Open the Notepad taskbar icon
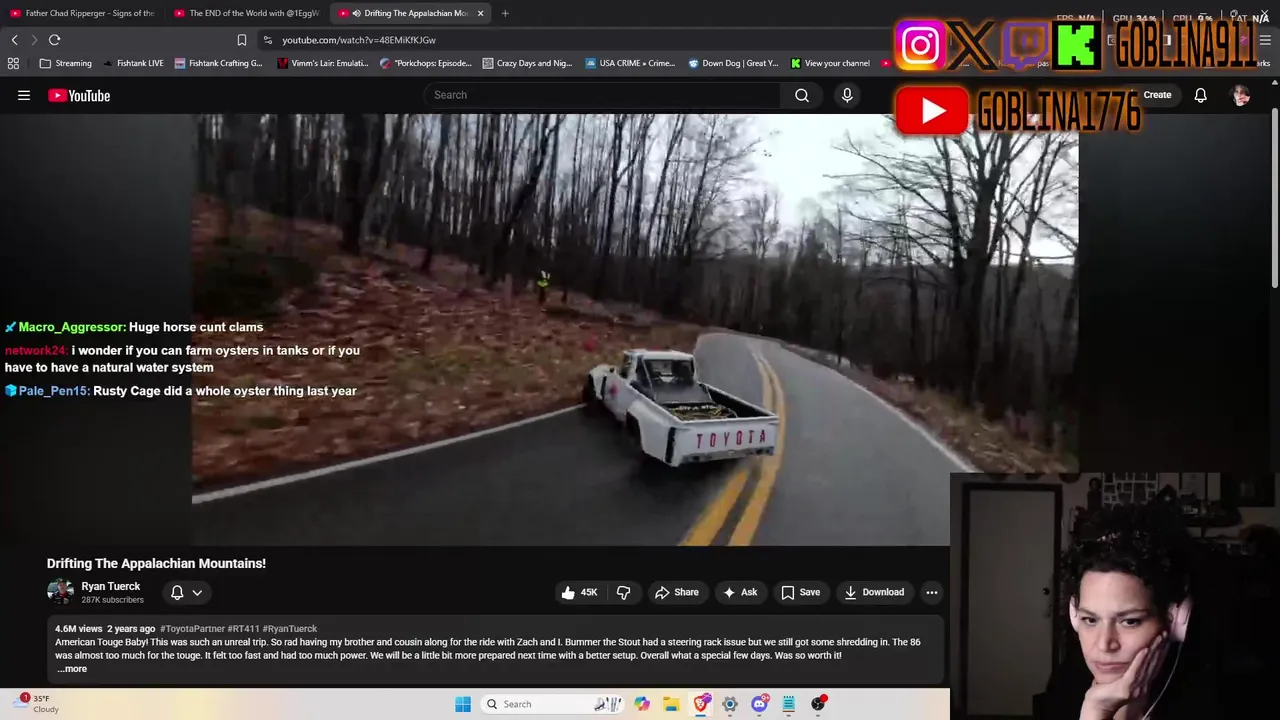Image resolution: width=1280 pixels, height=720 pixels. (788, 704)
